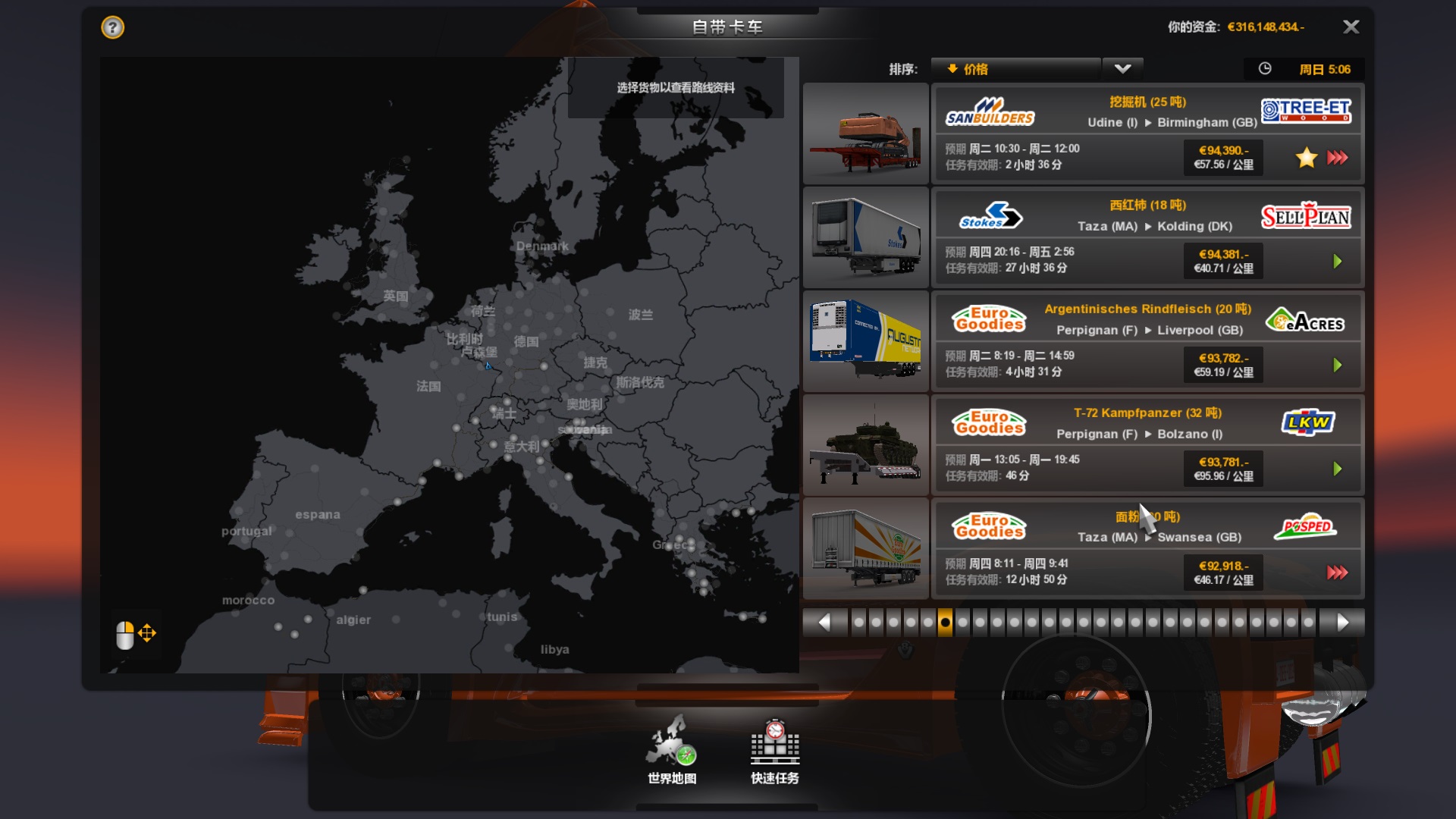This screenshot has width=1456, height=819.
Task: Close the freight market window
Action: coord(1351,27)
